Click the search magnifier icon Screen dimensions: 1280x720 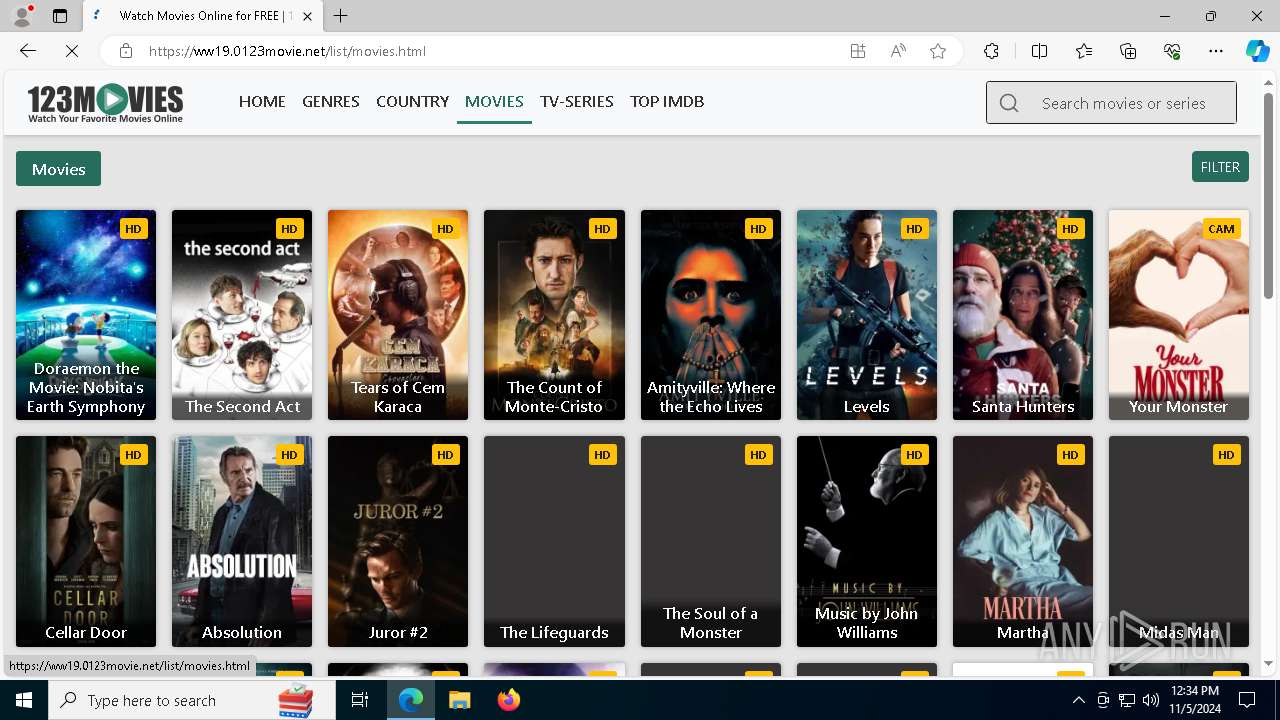pos(1009,103)
